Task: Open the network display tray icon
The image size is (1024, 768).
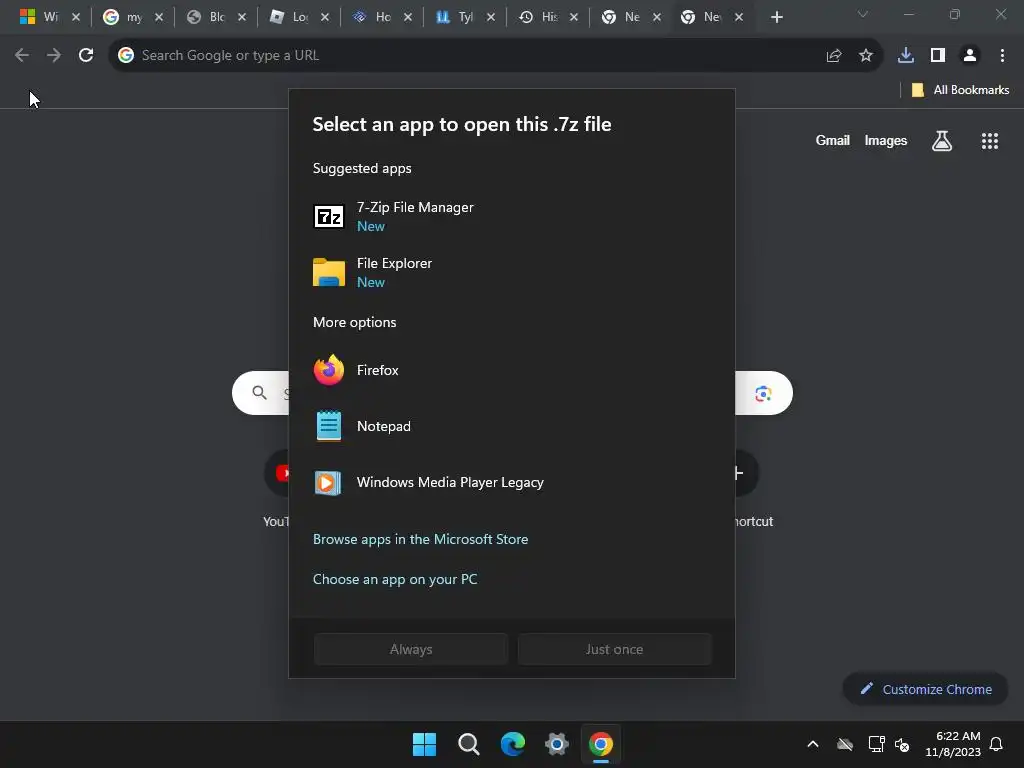Action: coord(876,744)
